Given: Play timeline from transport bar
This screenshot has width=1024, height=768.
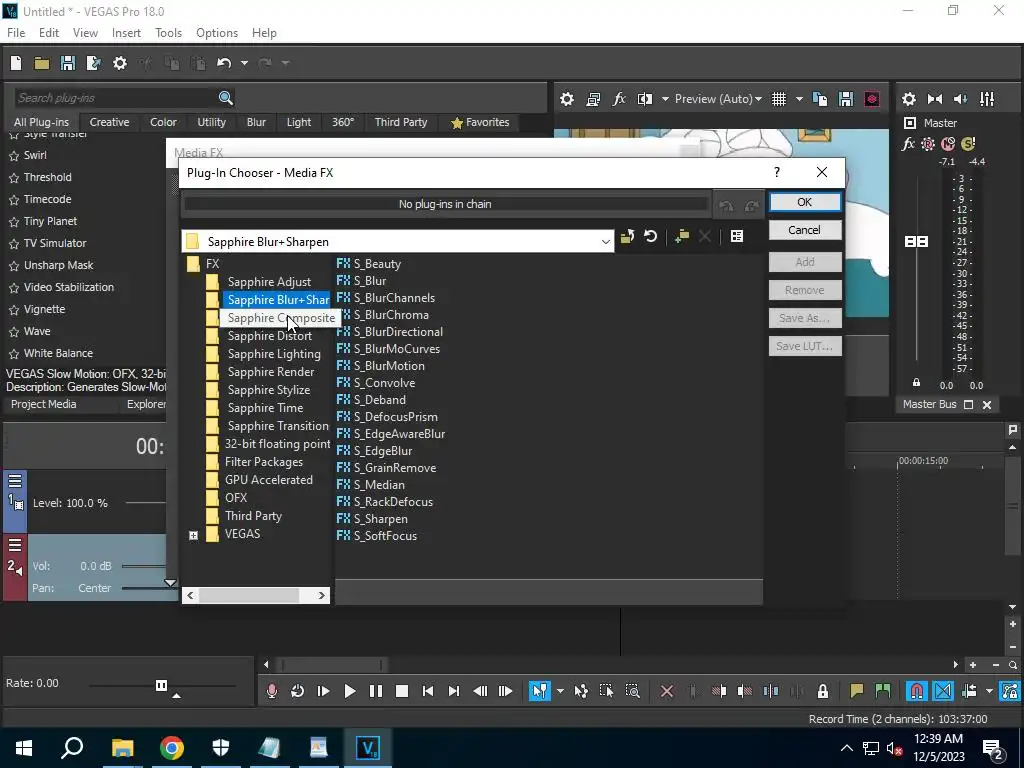Looking at the screenshot, I should [x=349, y=691].
